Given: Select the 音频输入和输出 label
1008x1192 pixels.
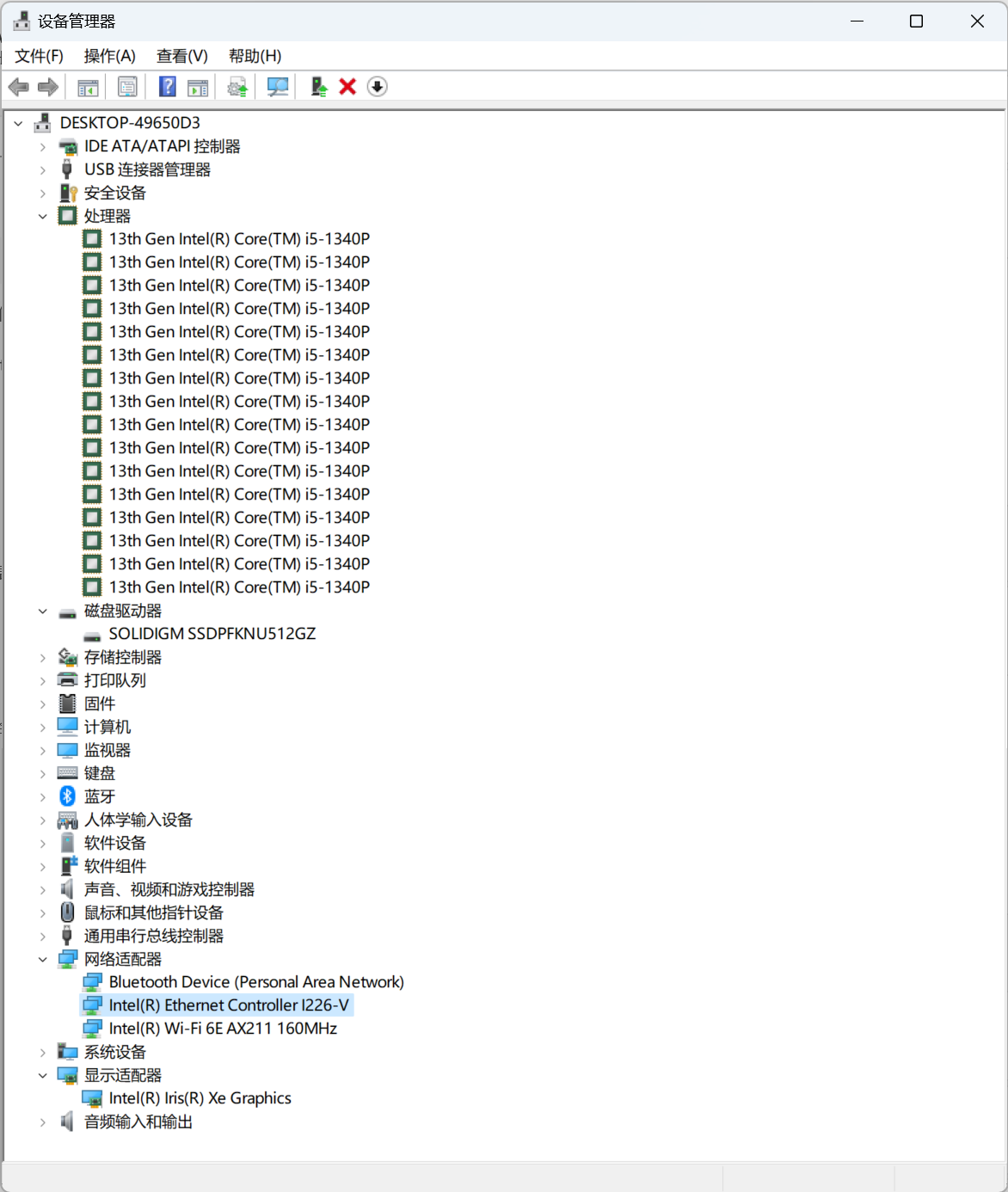Looking at the screenshot, I should coord(138,1121).
